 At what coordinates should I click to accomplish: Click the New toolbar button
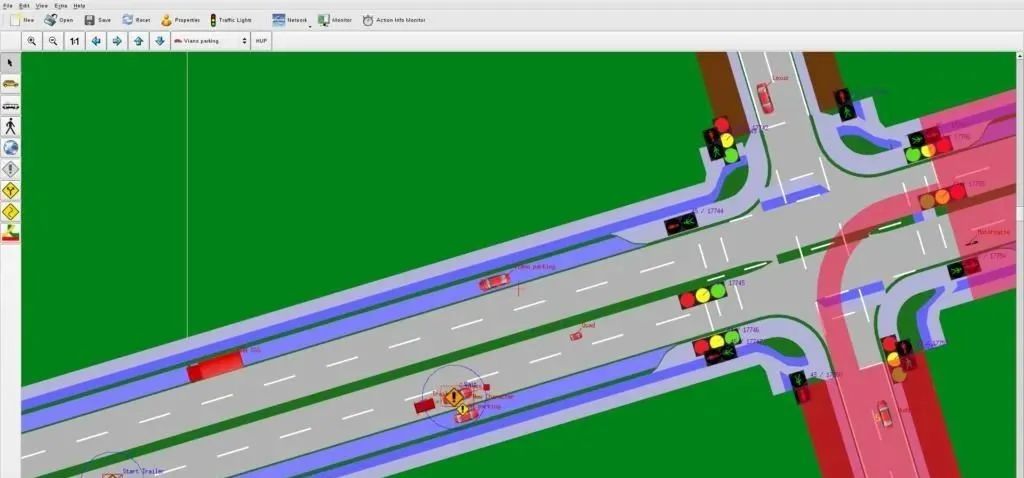(22, 20)
